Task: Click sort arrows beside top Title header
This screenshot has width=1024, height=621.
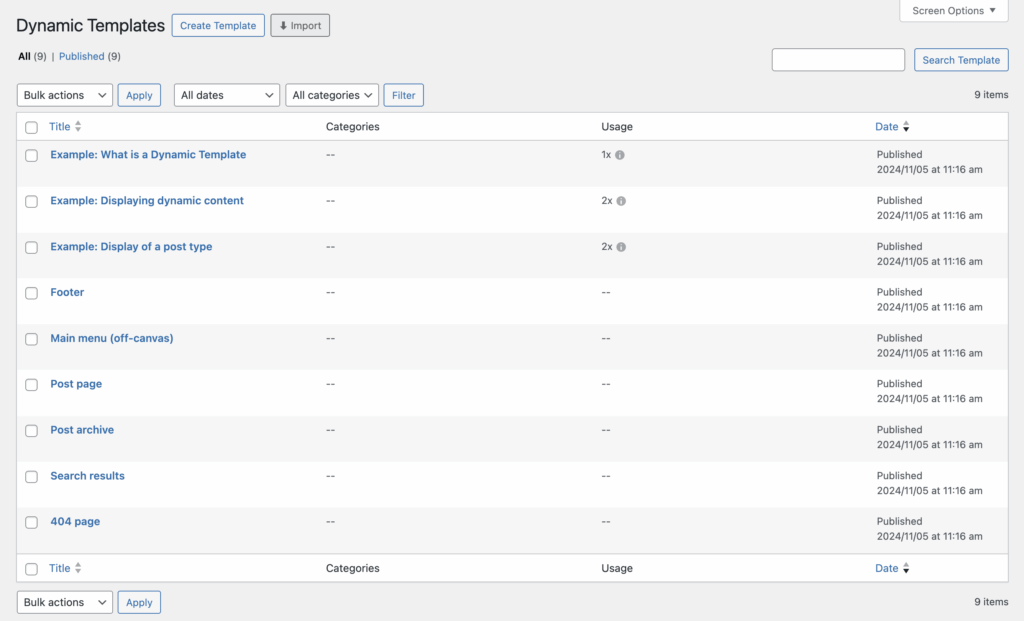Action: [78, 127]
